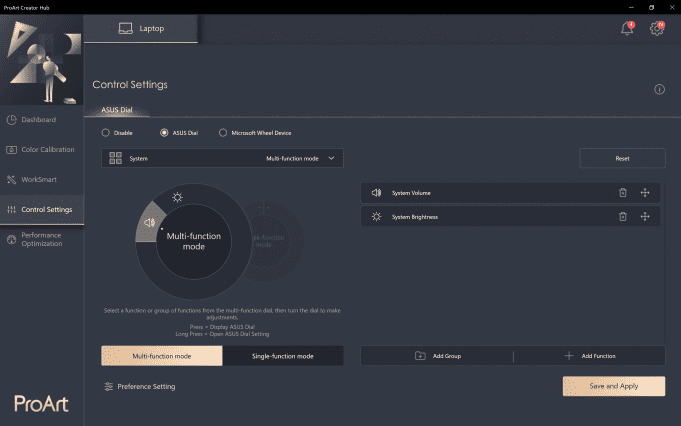Delete the System Brightness function
Image resolution: width=681 pixels, height=426 pixels.
(x=622, y=216)
